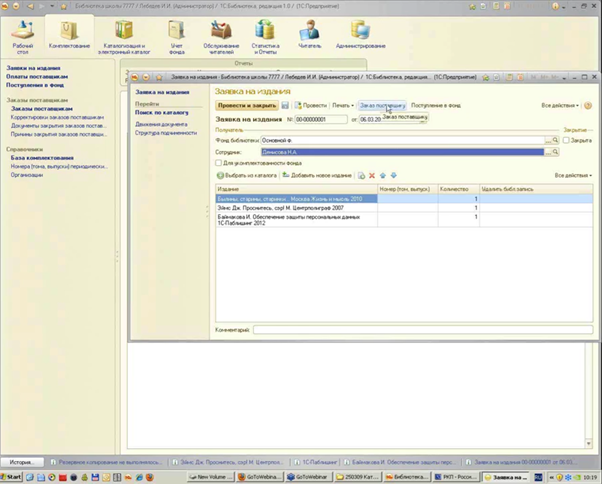The image size is (602, 484).
Task: Click the save diskette icon in form toolbar
Action: click(285, 105)
